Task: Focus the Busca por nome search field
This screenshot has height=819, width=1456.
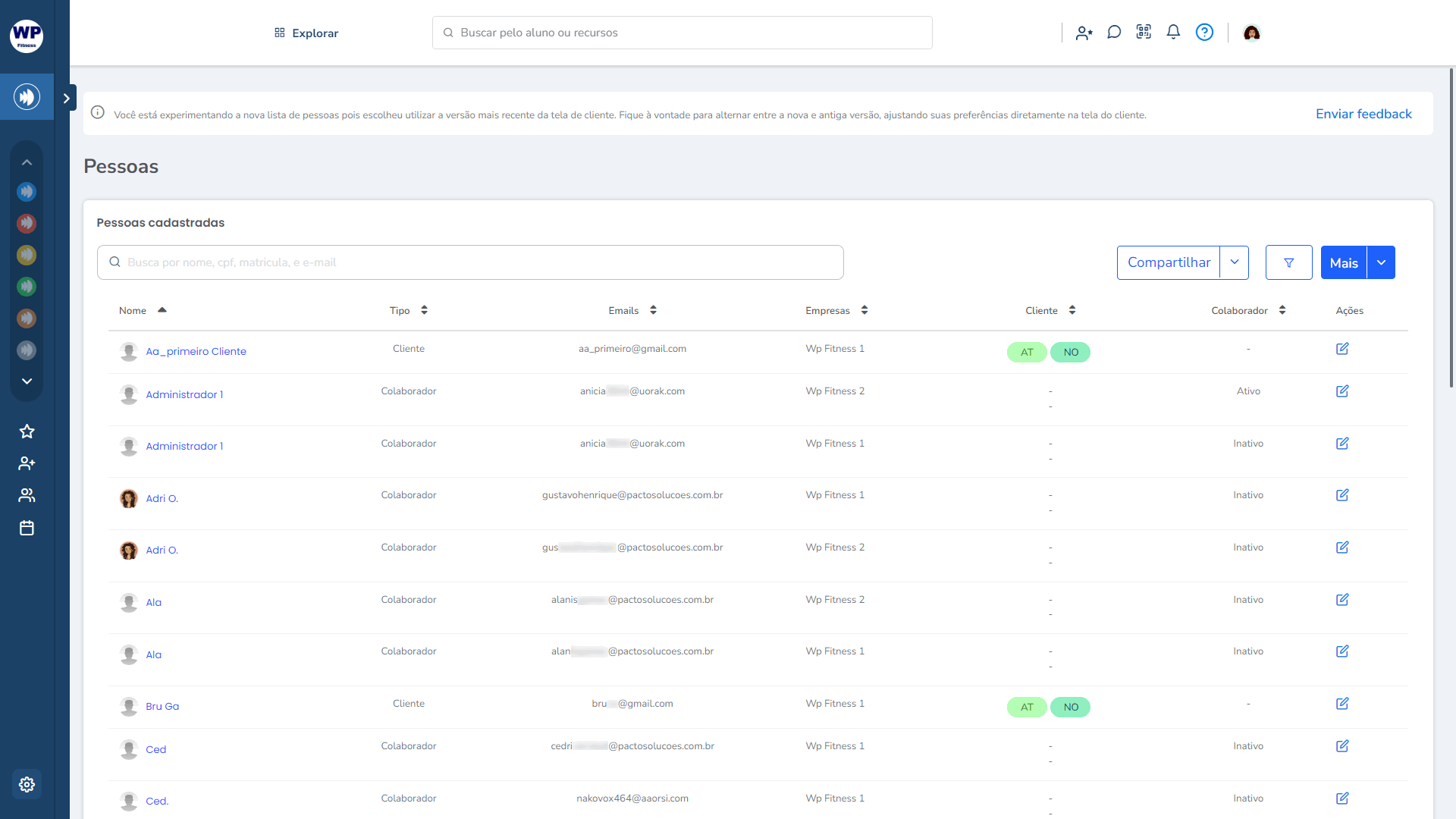Action: click(x=470, y=262)
